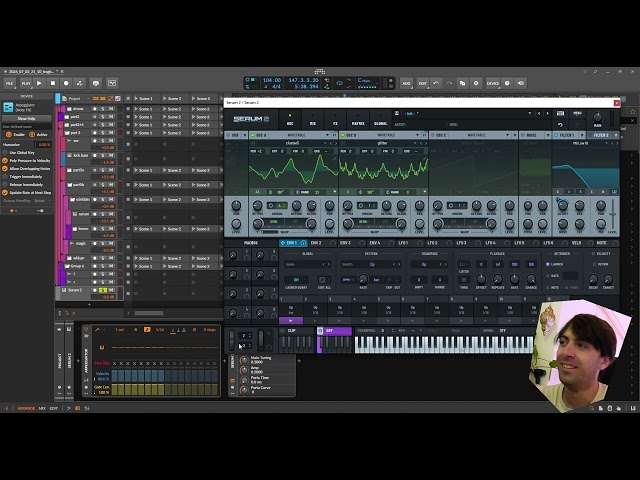Arm record on the kick bass track

(x=95, y=156)
